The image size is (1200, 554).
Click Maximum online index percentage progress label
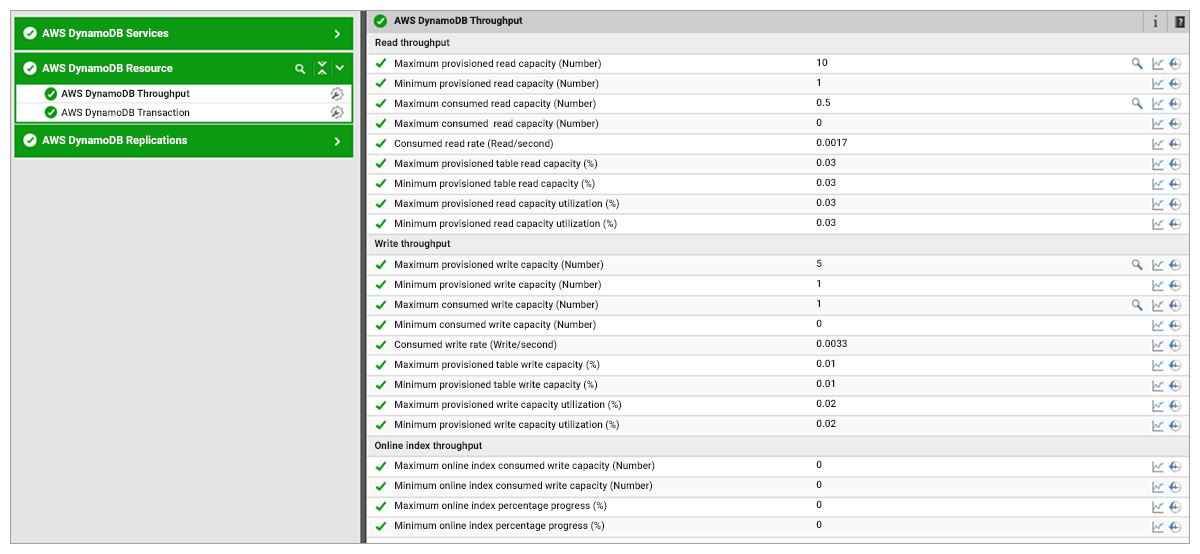coord(501,506)
